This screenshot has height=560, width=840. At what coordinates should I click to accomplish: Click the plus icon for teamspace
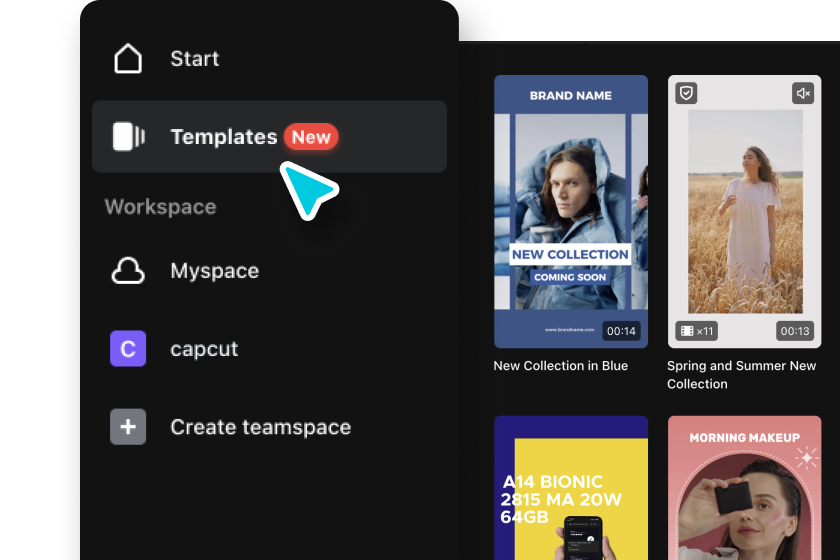point(128,427)
